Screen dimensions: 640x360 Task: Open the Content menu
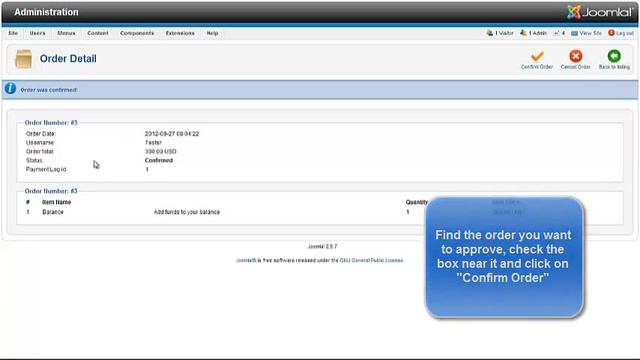[98, 33]
